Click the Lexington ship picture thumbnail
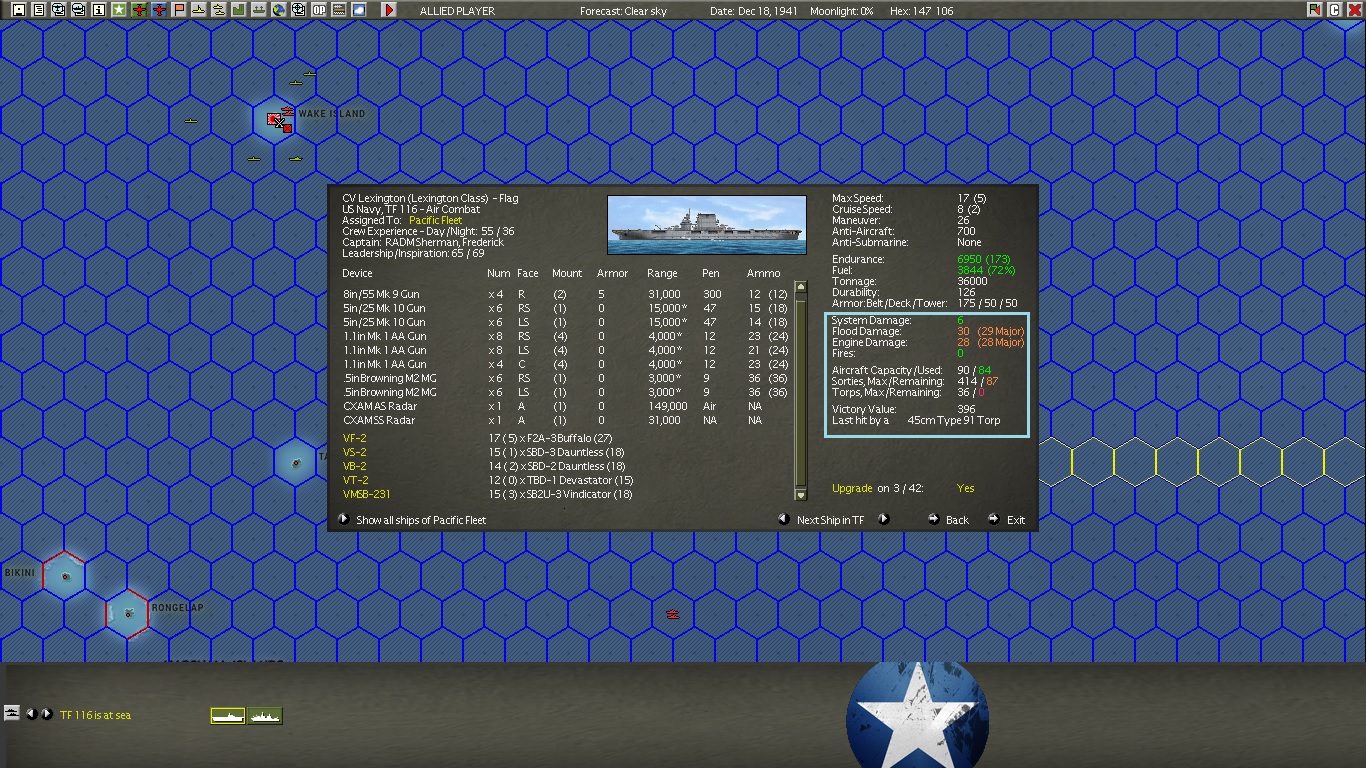This screenshot has width=1366, height=768. 707,225
